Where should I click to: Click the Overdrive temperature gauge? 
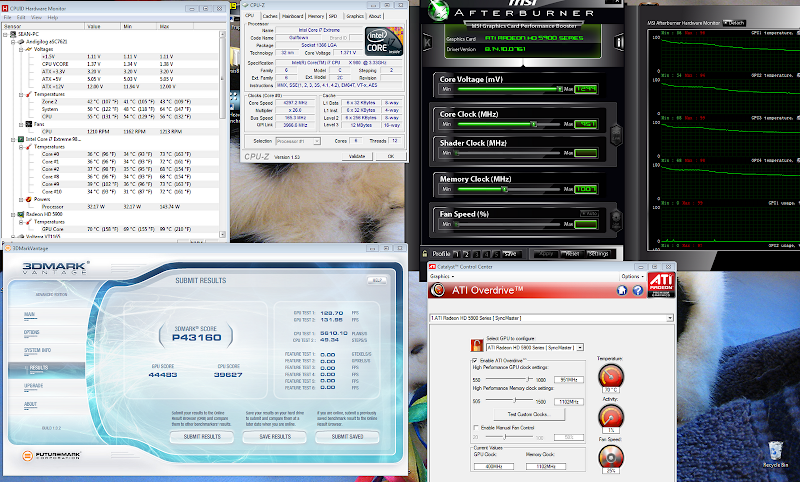click(x=611, y=376)
